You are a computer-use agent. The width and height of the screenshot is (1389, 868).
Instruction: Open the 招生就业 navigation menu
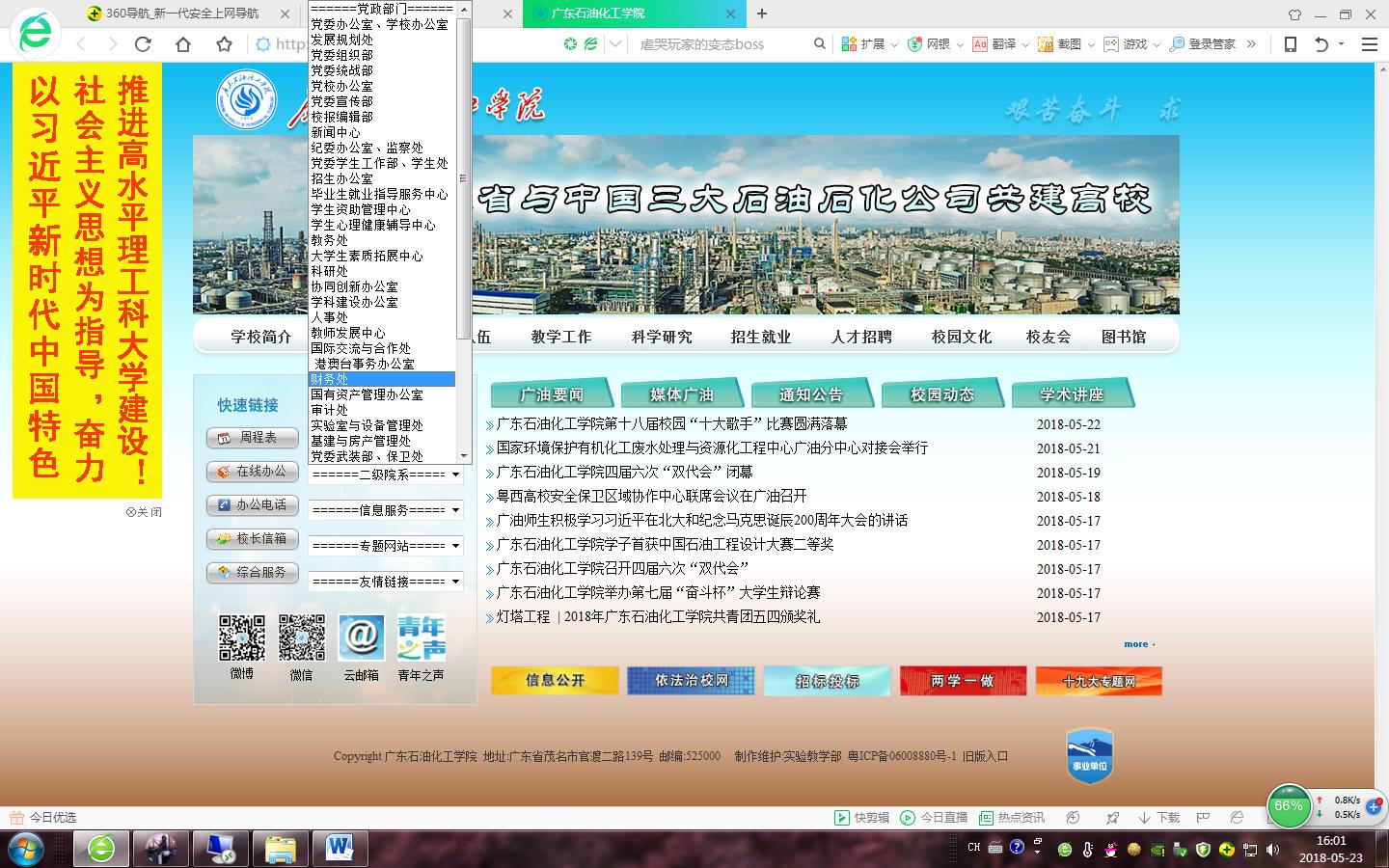761,337
